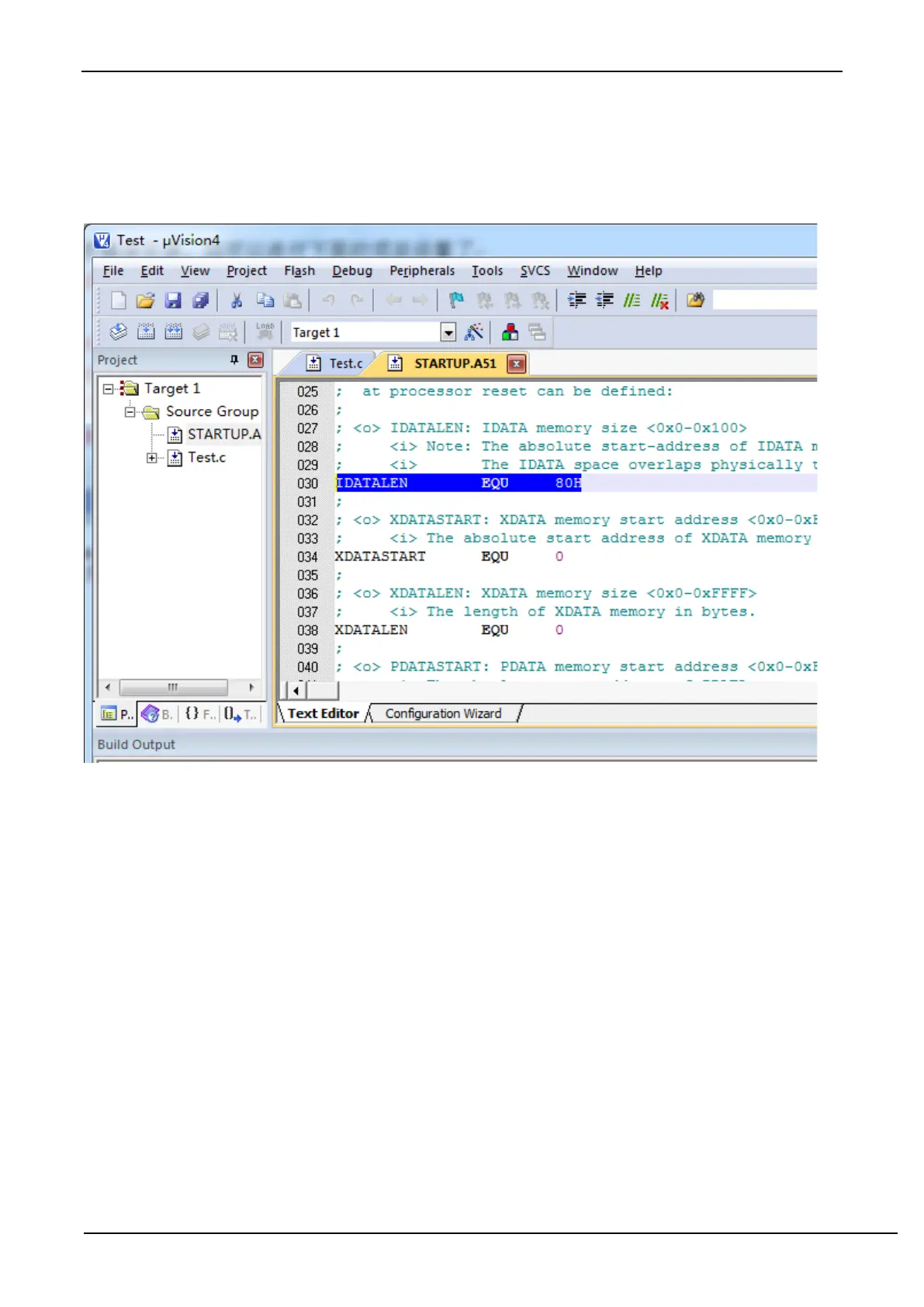Select STARTUP.A51 in project tree
This screenshot has height=1307, width=924.
click(223, 435)
